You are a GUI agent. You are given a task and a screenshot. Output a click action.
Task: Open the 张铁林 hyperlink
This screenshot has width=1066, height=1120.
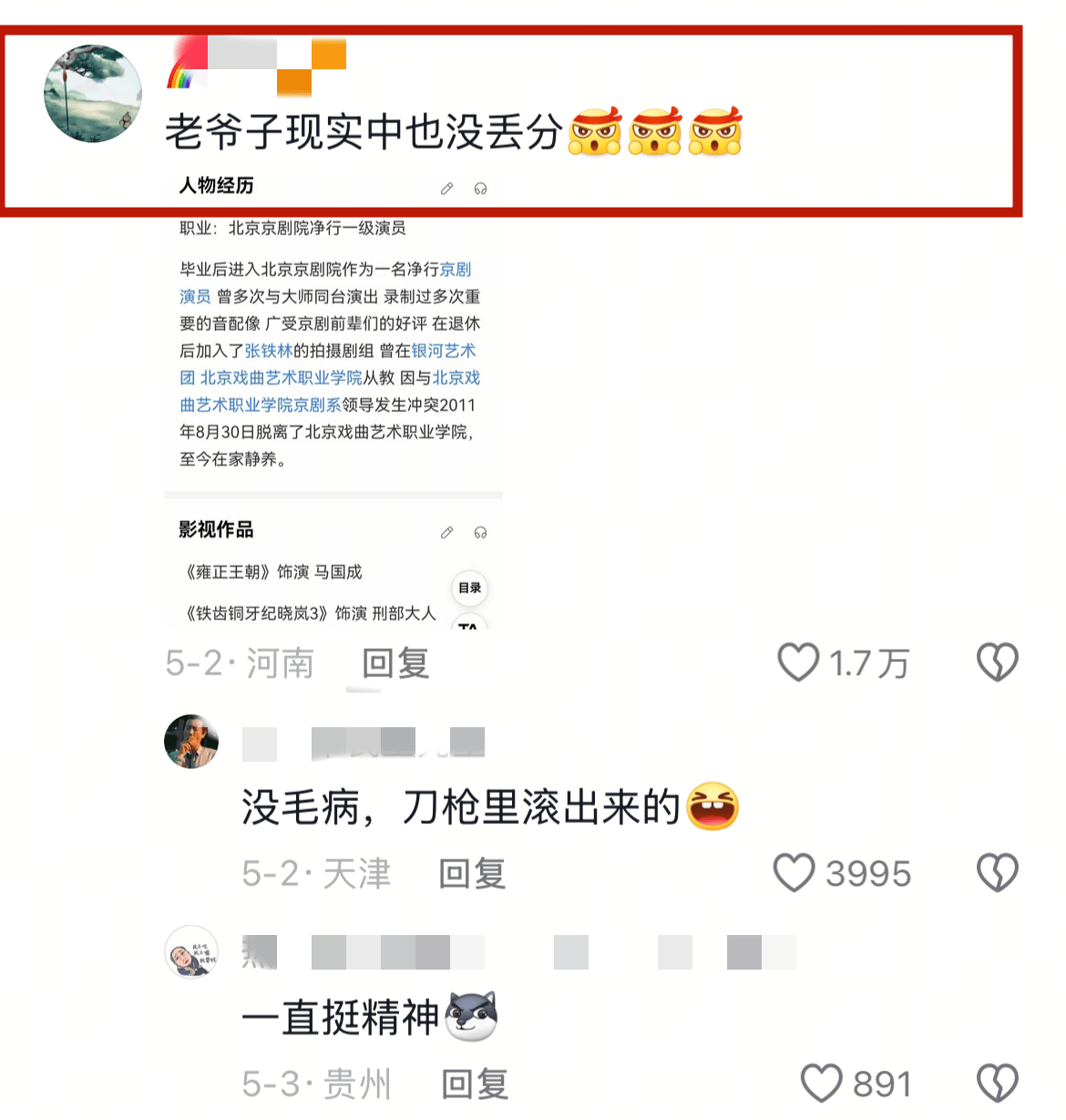point(269,351)
